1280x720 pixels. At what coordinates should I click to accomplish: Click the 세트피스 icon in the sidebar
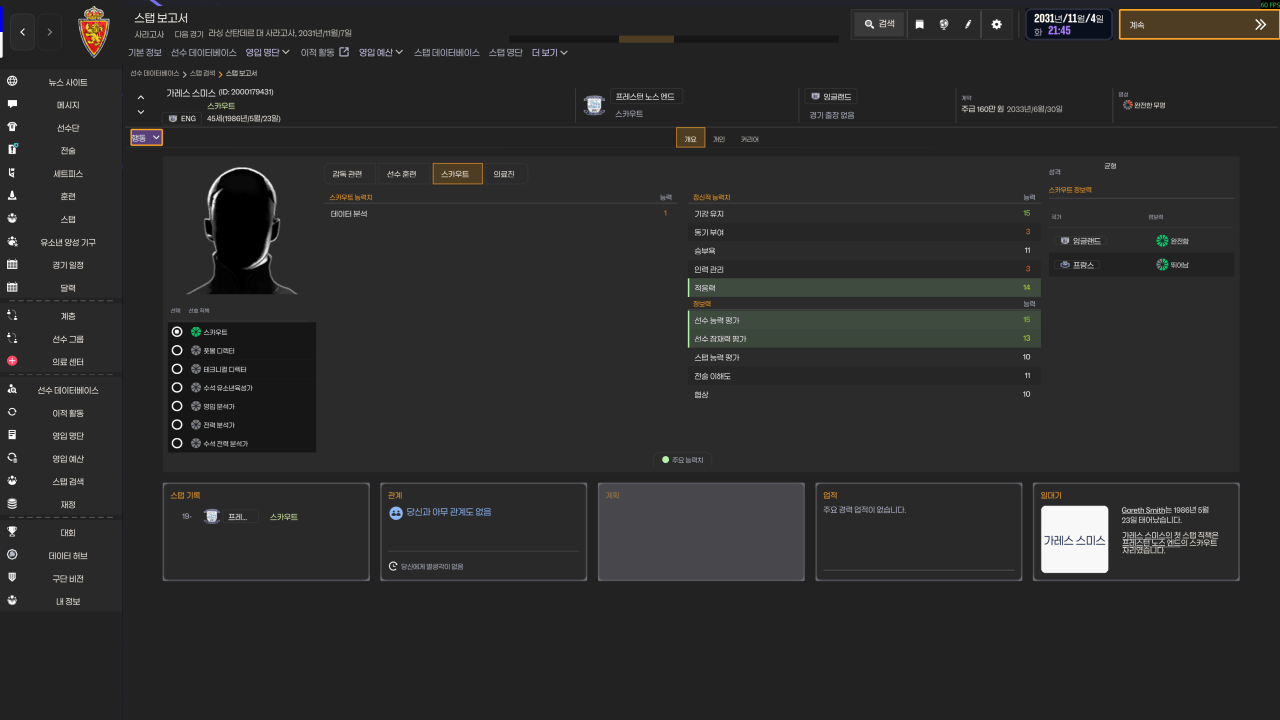12,173
